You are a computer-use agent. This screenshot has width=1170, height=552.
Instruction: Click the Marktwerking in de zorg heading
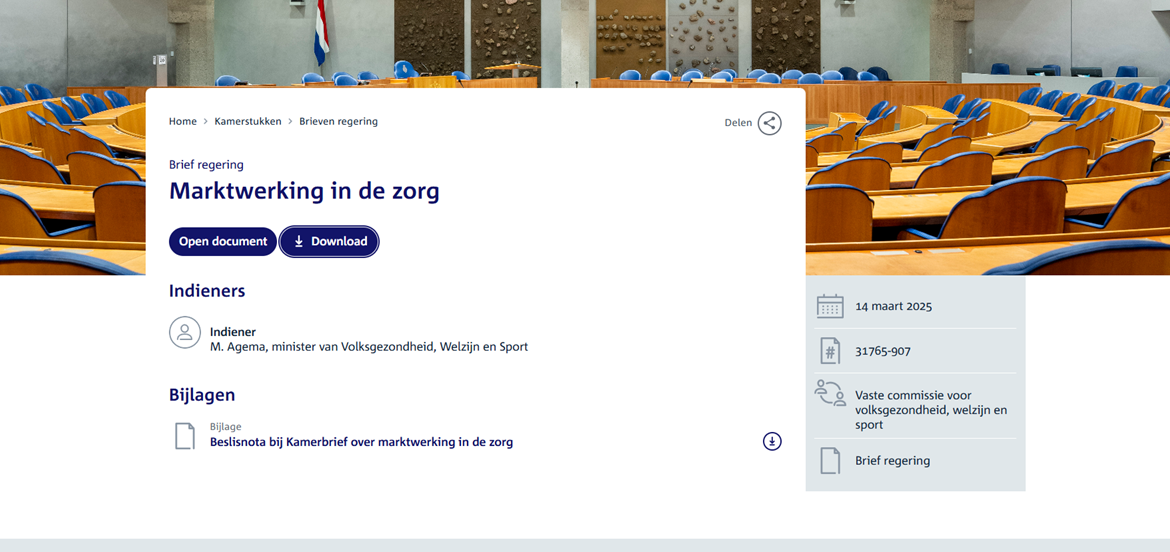coord(304,191)
